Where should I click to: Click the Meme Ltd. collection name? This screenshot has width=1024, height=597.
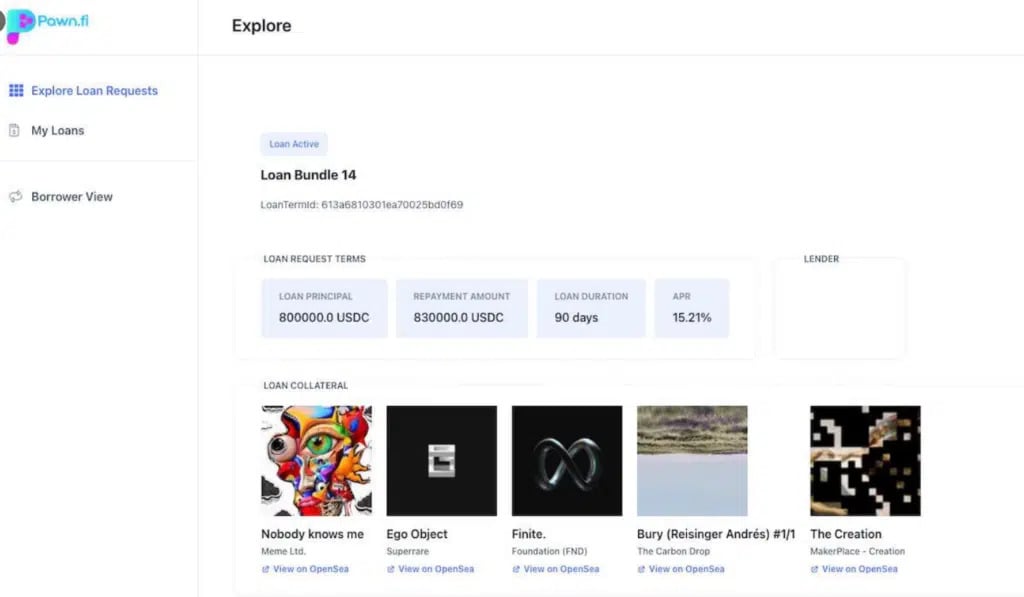pos(283,551)
